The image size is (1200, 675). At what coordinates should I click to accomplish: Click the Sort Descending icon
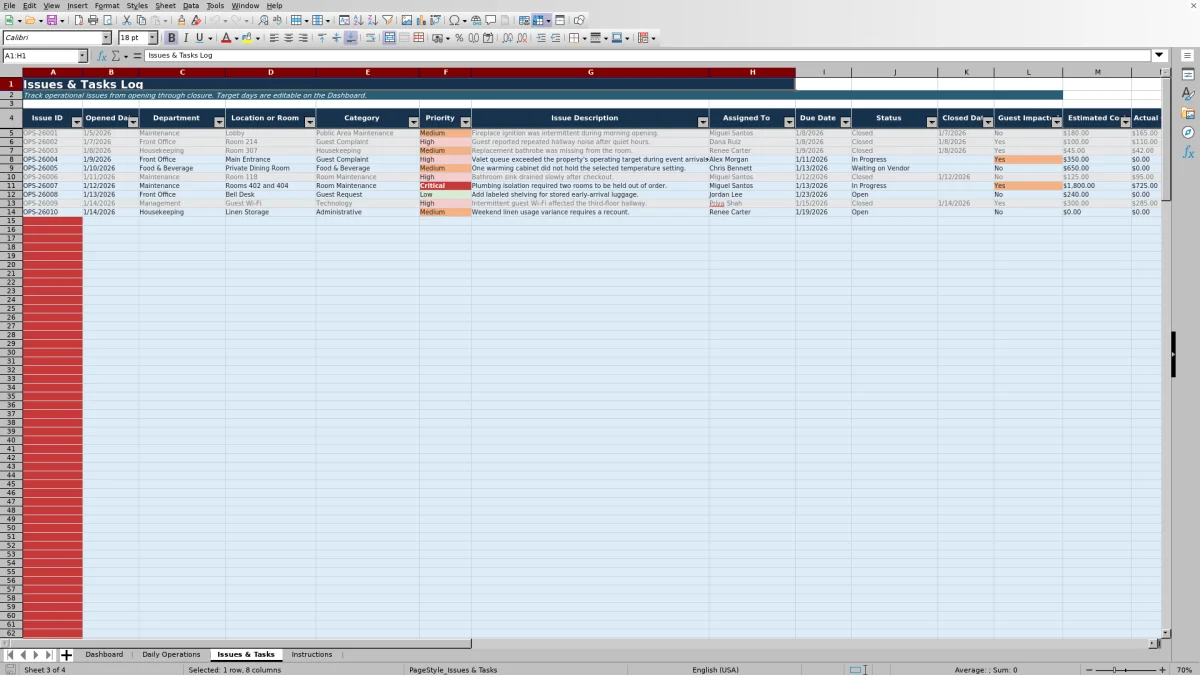click(x=372, y=20)
